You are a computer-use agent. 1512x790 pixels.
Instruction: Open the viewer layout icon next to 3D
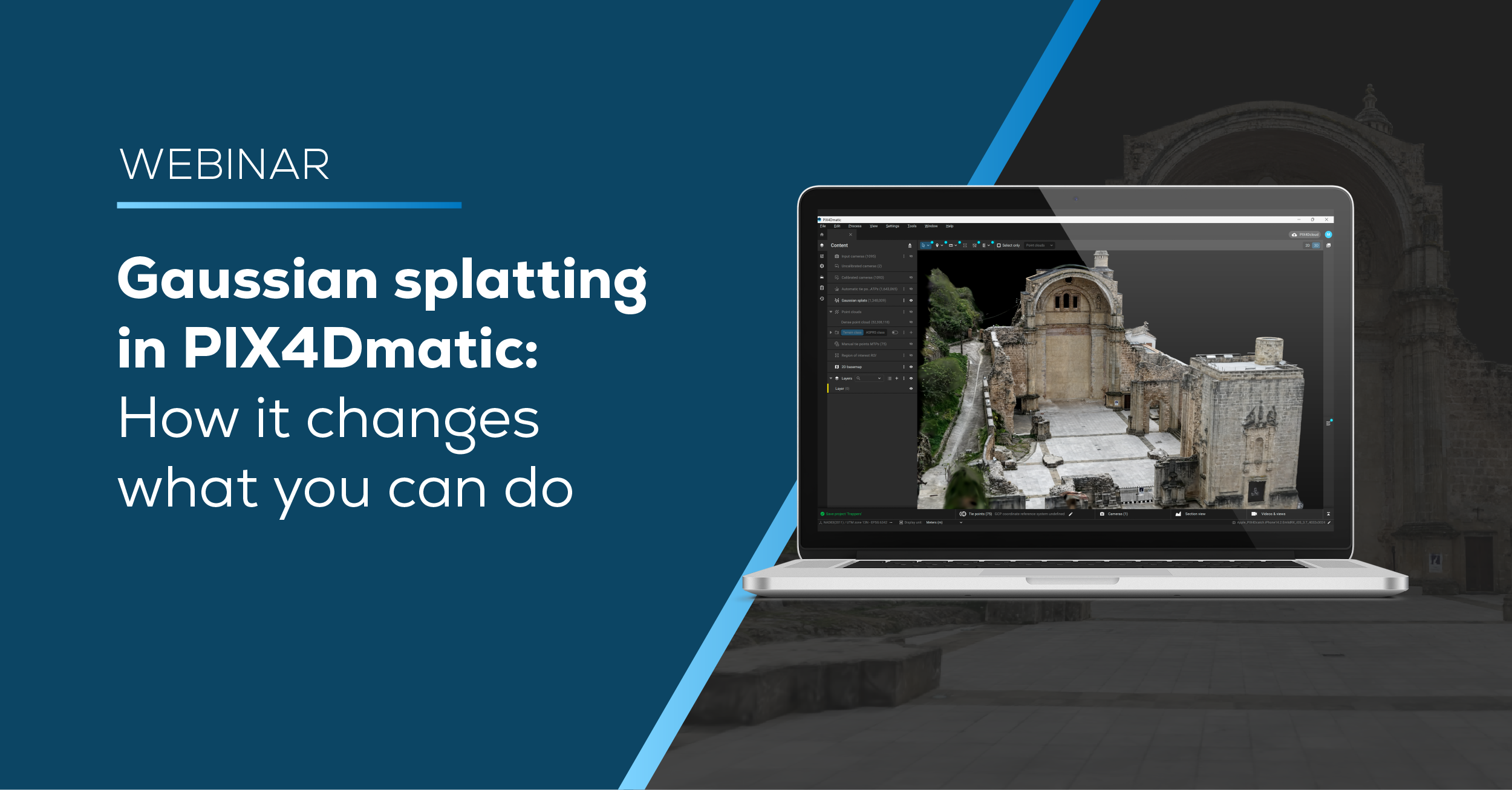[1328, 245]
